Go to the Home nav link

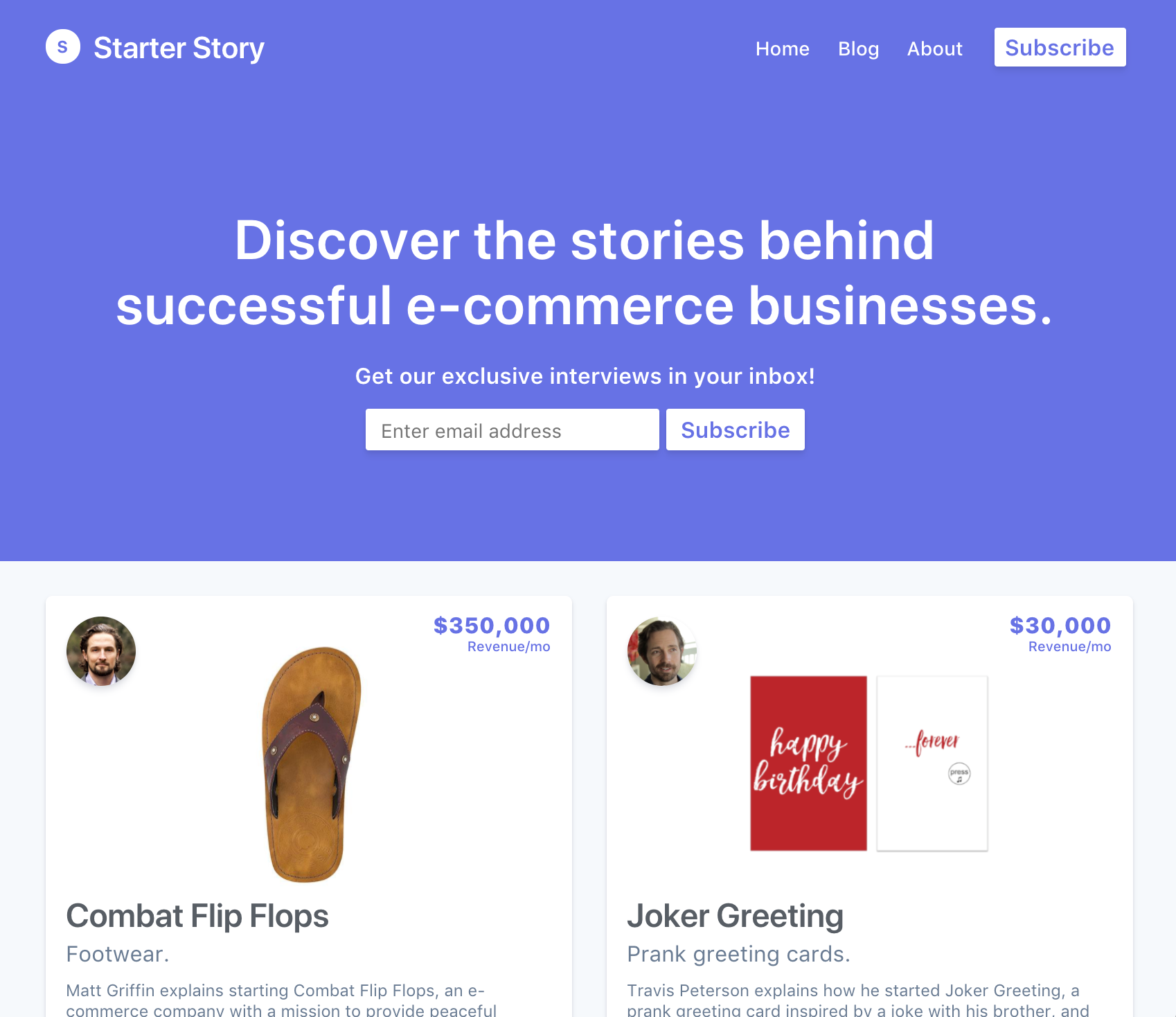click(782, 48)
